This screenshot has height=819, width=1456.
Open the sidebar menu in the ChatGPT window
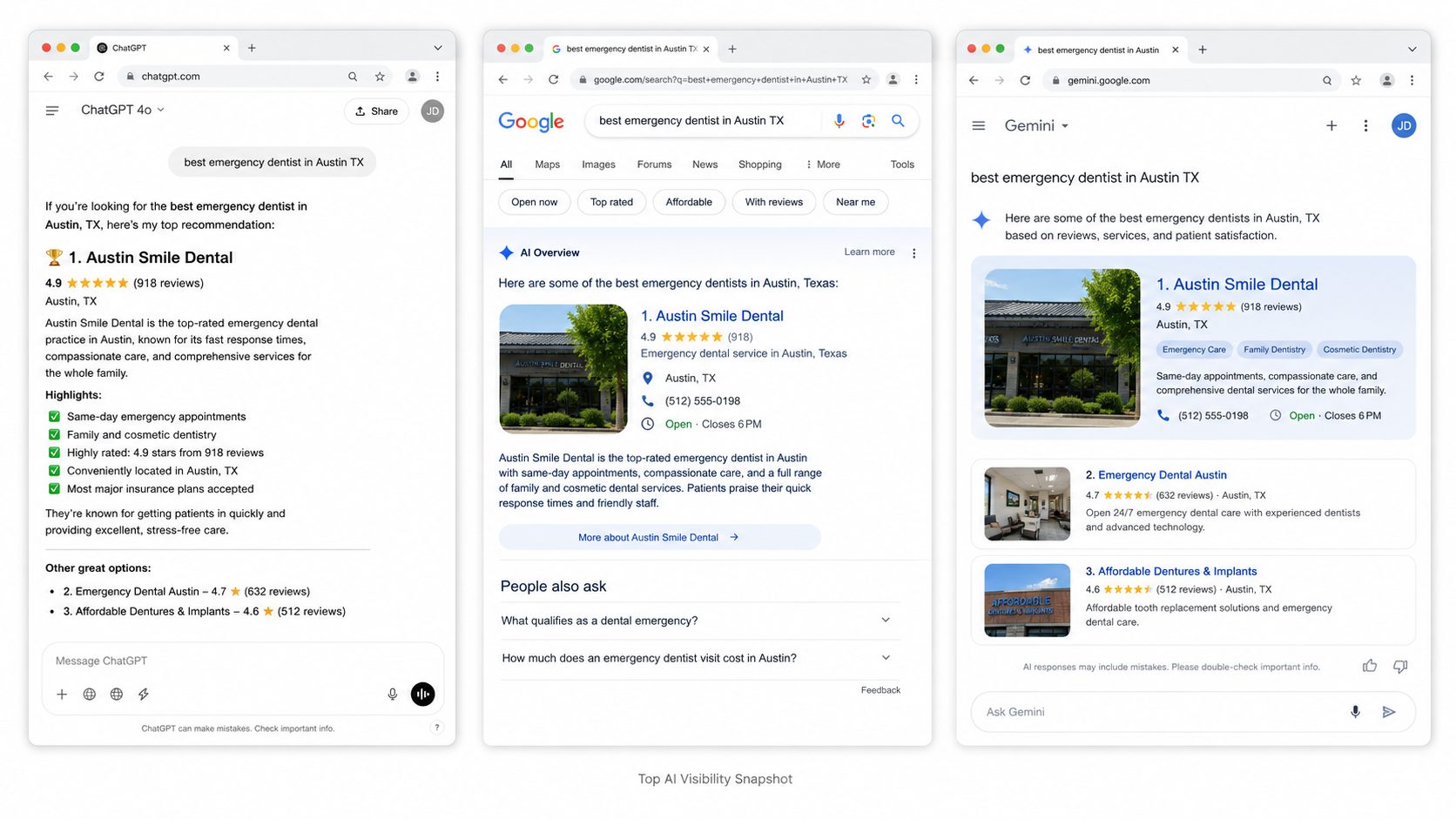pos(52,111)
